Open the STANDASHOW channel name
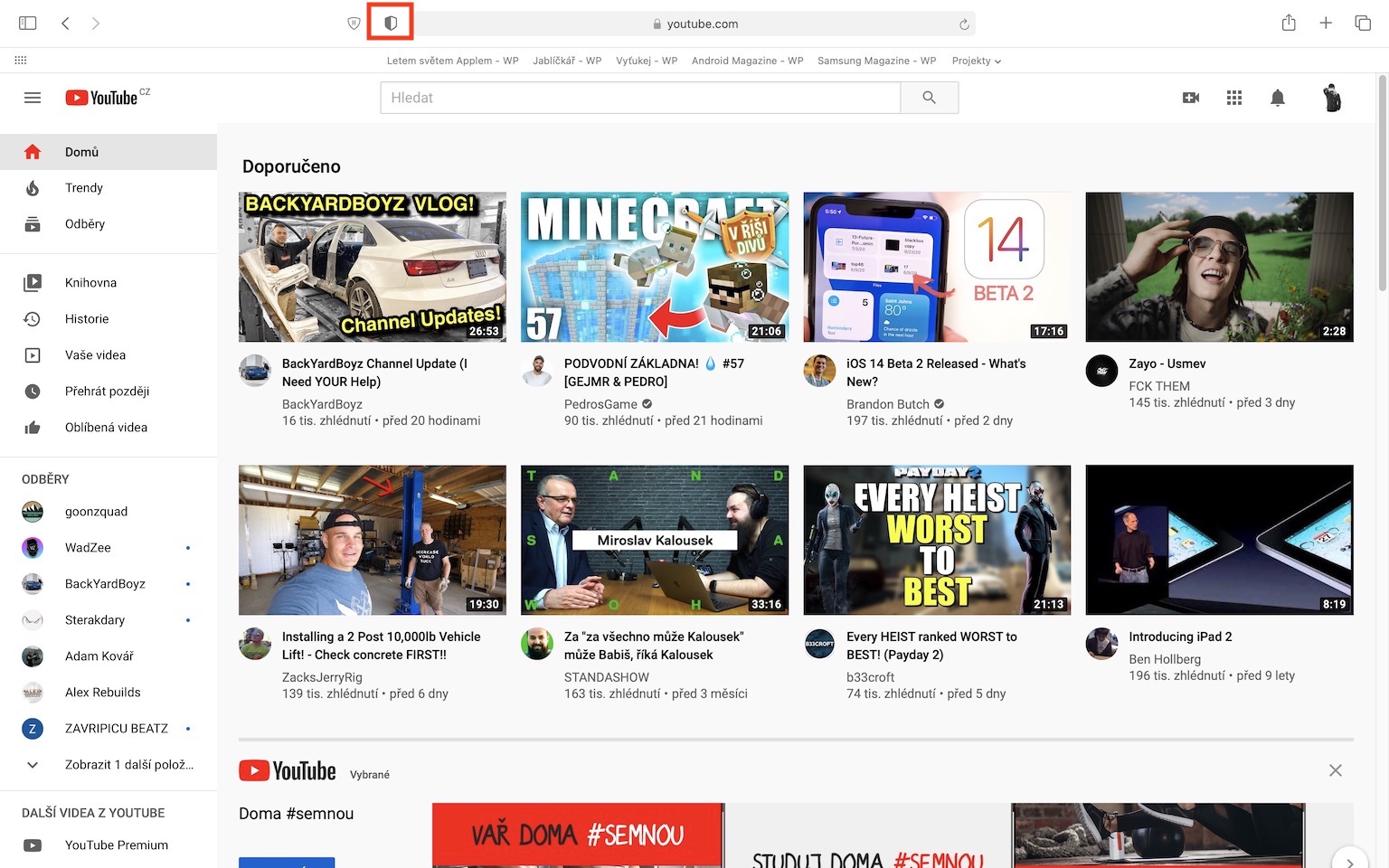This screenshot has width=1389, height=868. 607,677
